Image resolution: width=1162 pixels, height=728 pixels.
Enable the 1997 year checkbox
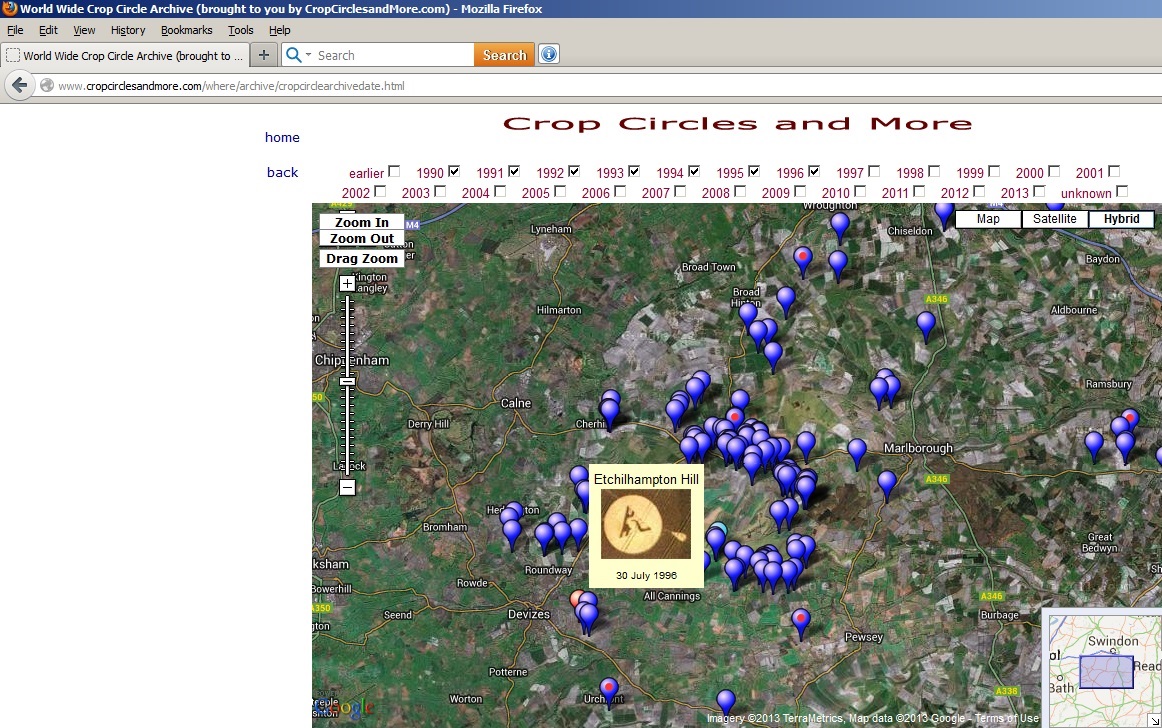(x=874, y=171)
